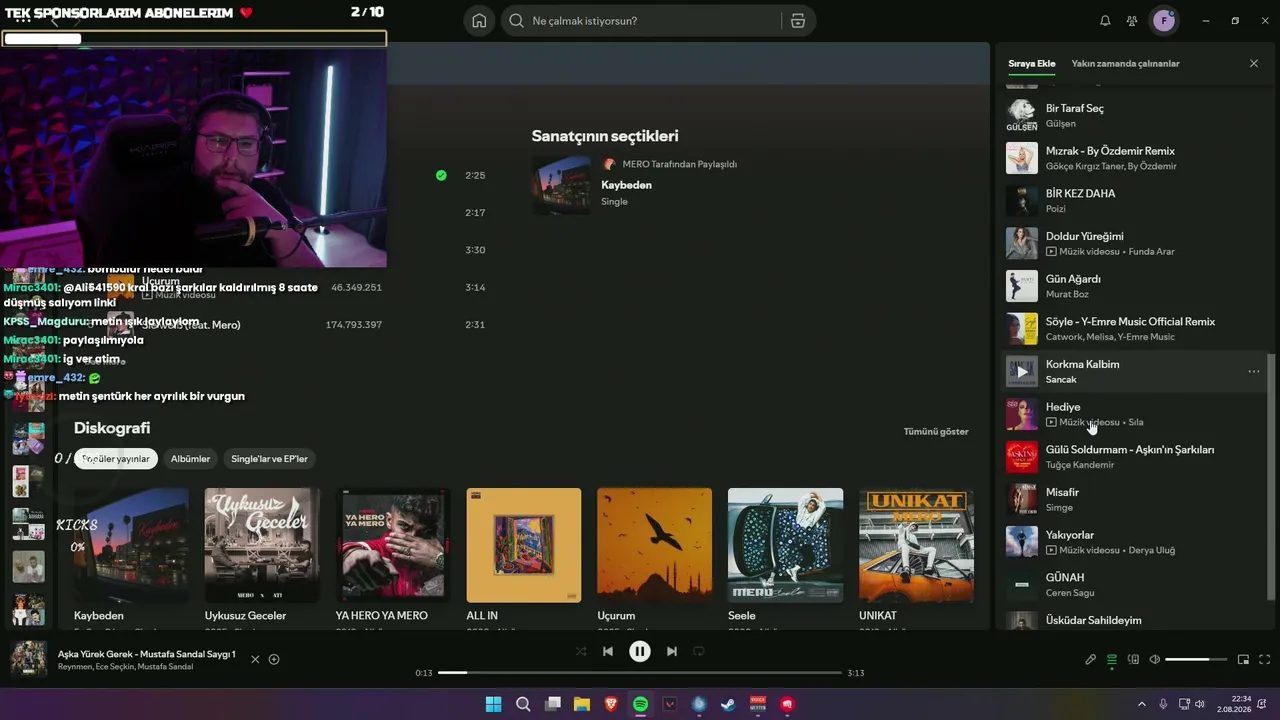This screenshot has height=720, width=1280.
Task: Select the Popüler yayınlar filter chip
Action: click(x=116, y=459)
